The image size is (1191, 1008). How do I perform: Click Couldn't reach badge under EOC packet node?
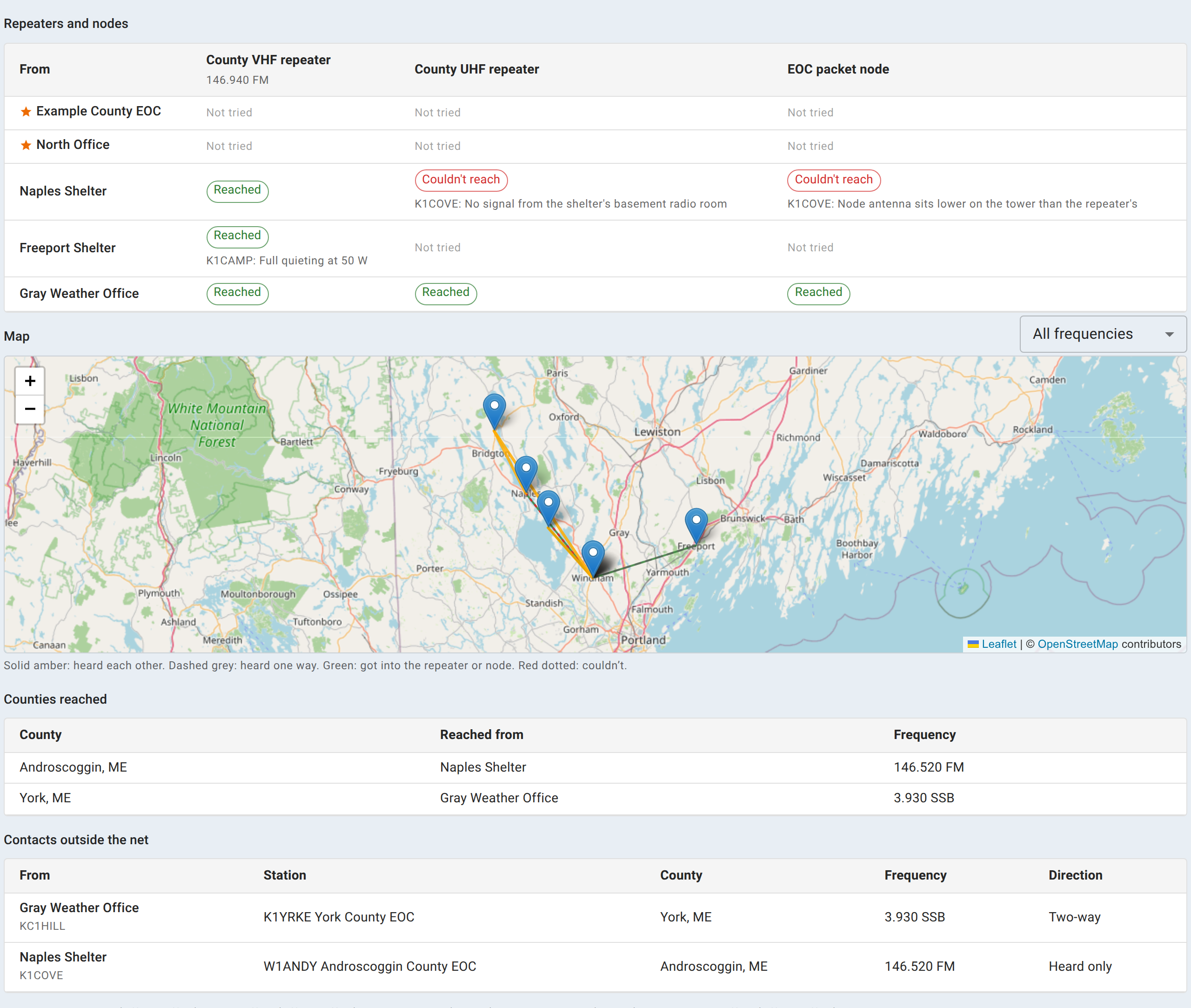pyautogui.click(x=833, y=180)
